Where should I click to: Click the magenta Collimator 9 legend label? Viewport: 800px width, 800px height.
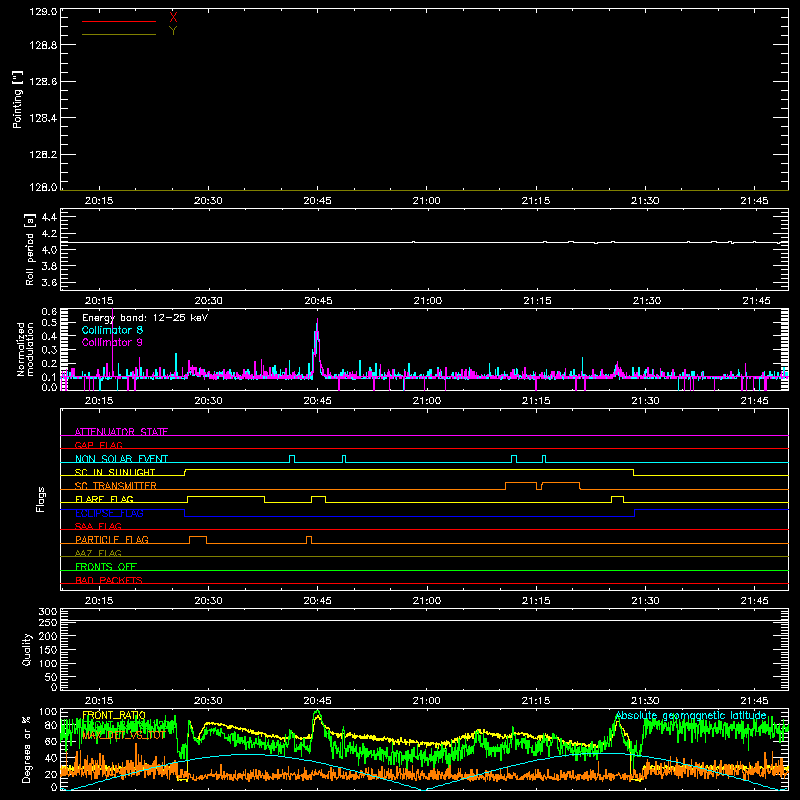click(112, 342)
